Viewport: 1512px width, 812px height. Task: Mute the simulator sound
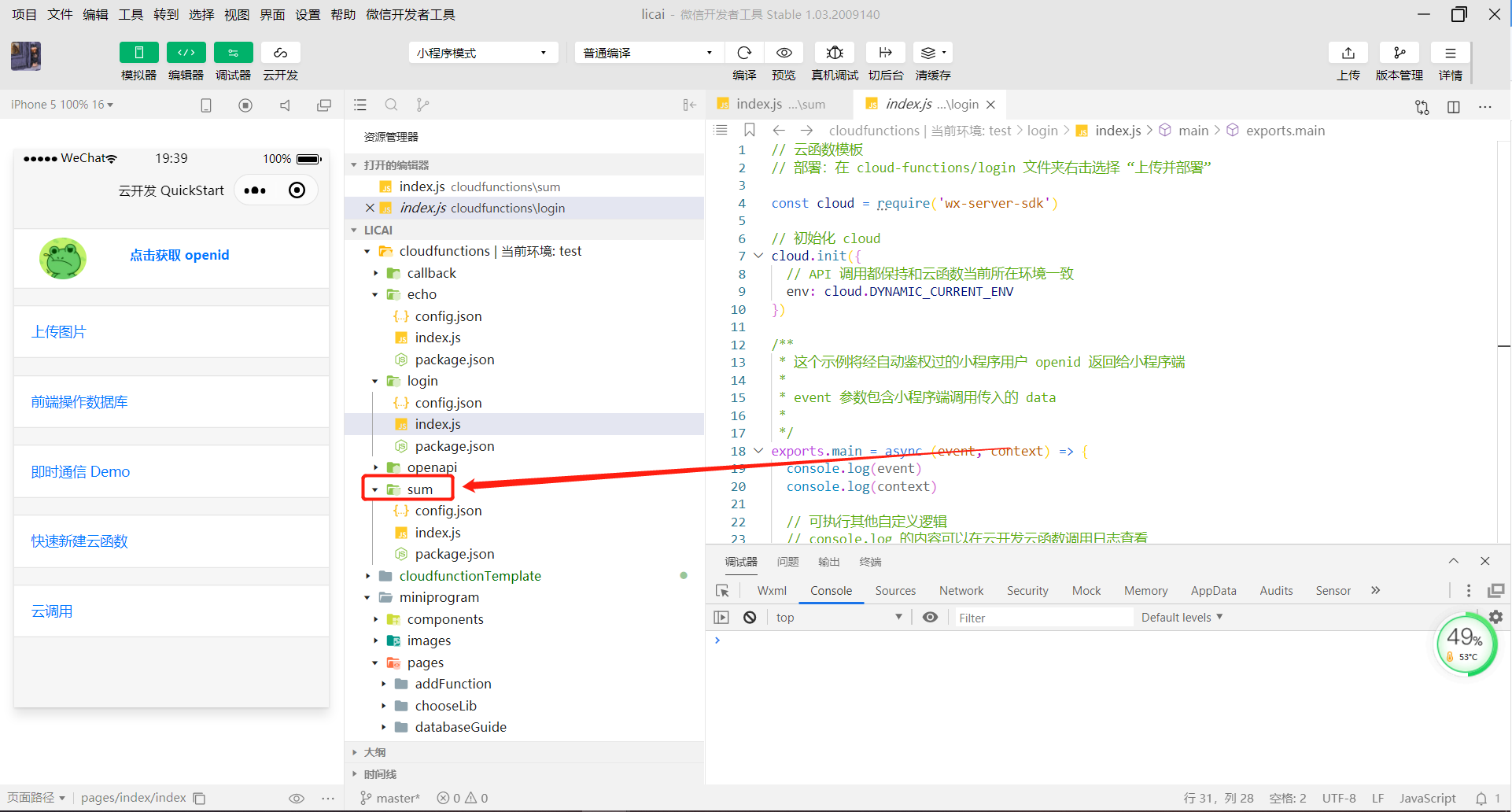click(x=285, y=105)
